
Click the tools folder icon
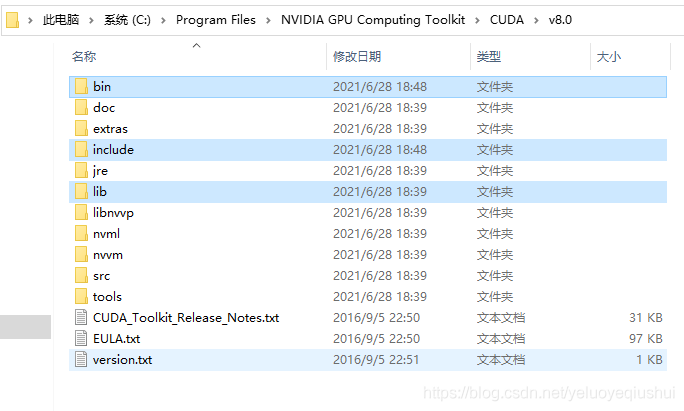tap(81, 296)
